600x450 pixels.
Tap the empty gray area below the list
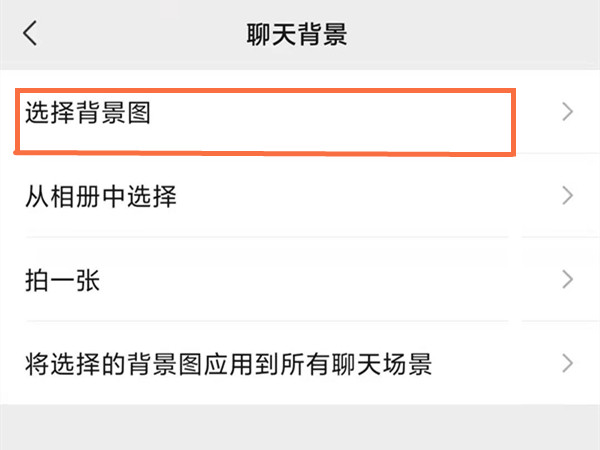300,425
